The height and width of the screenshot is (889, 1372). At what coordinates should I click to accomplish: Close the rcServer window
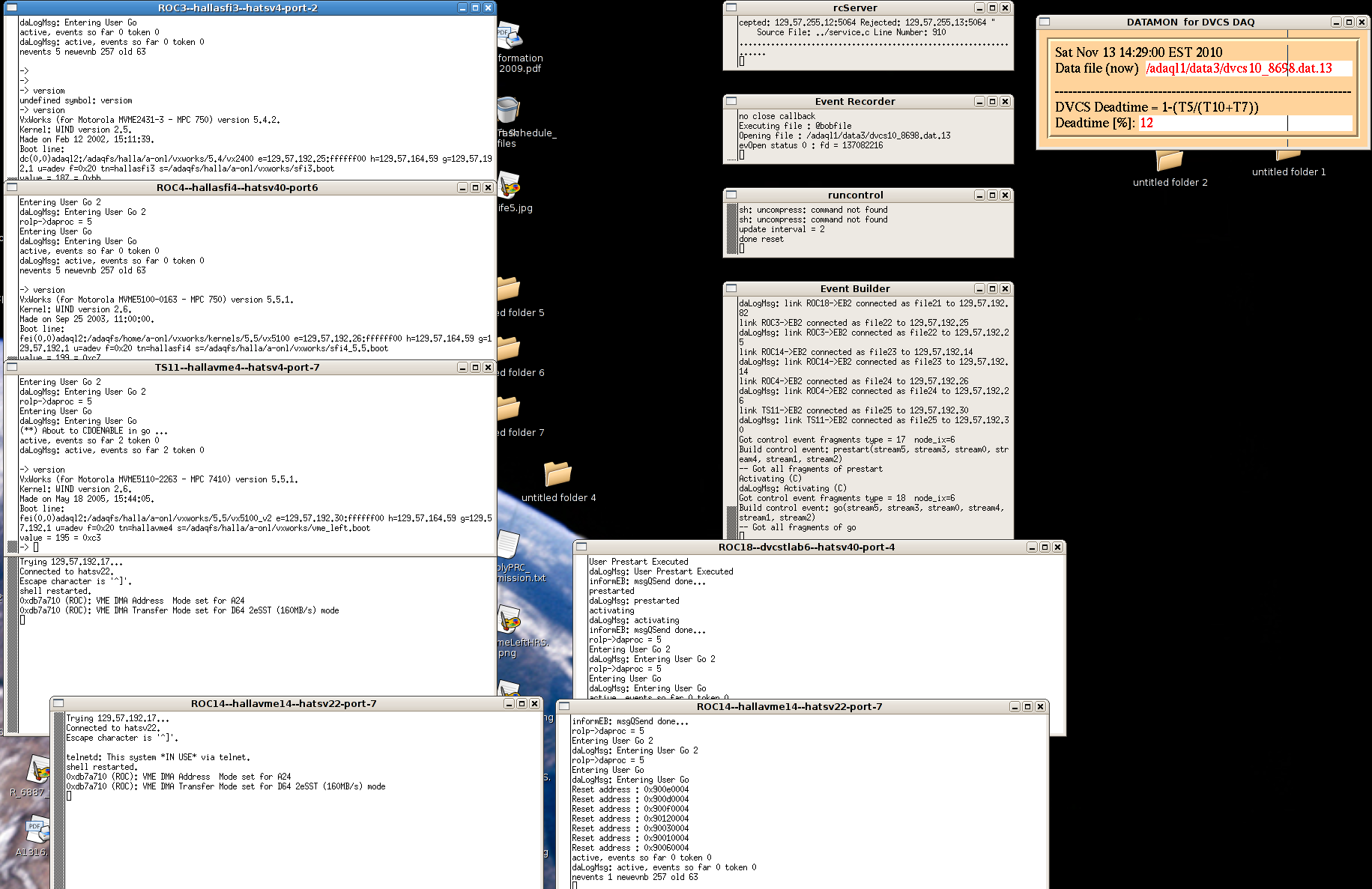pos(1005,7)
